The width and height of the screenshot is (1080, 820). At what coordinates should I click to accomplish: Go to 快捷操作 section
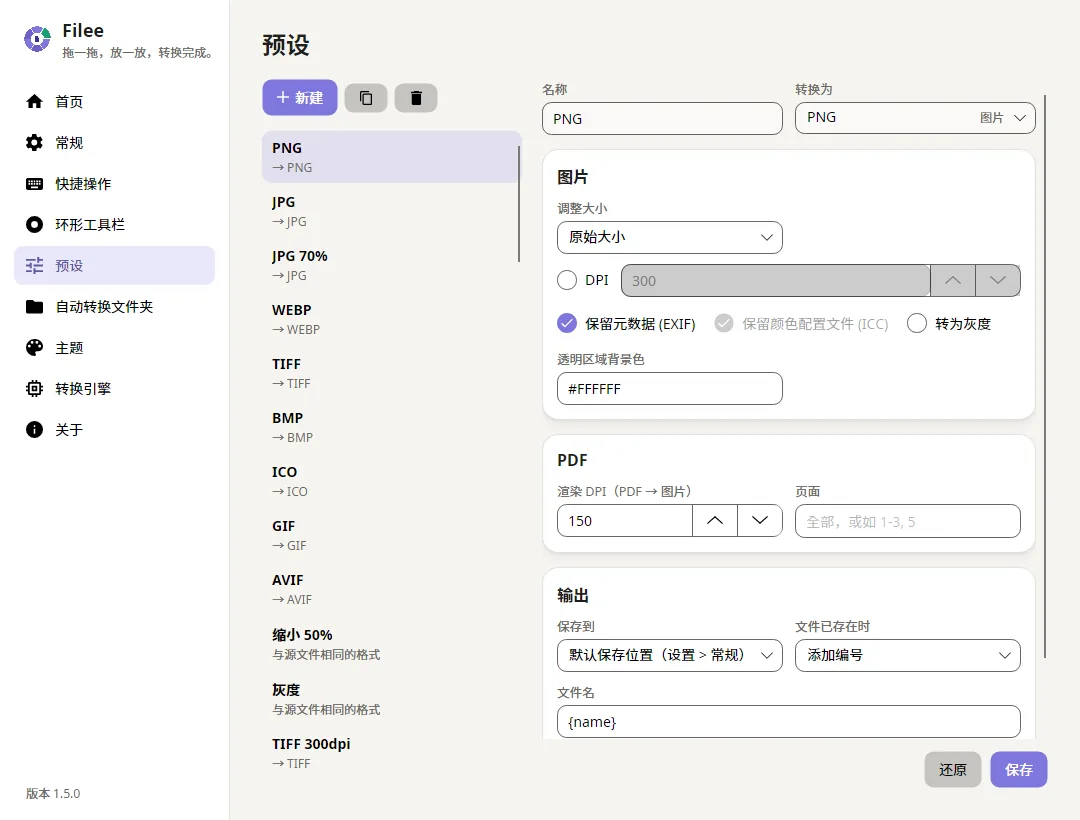click(x=114, y=184)
